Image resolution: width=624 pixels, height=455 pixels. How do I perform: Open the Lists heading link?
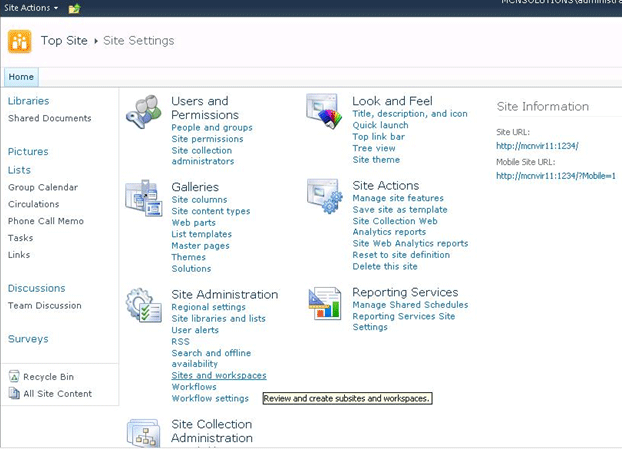(19, 170)
